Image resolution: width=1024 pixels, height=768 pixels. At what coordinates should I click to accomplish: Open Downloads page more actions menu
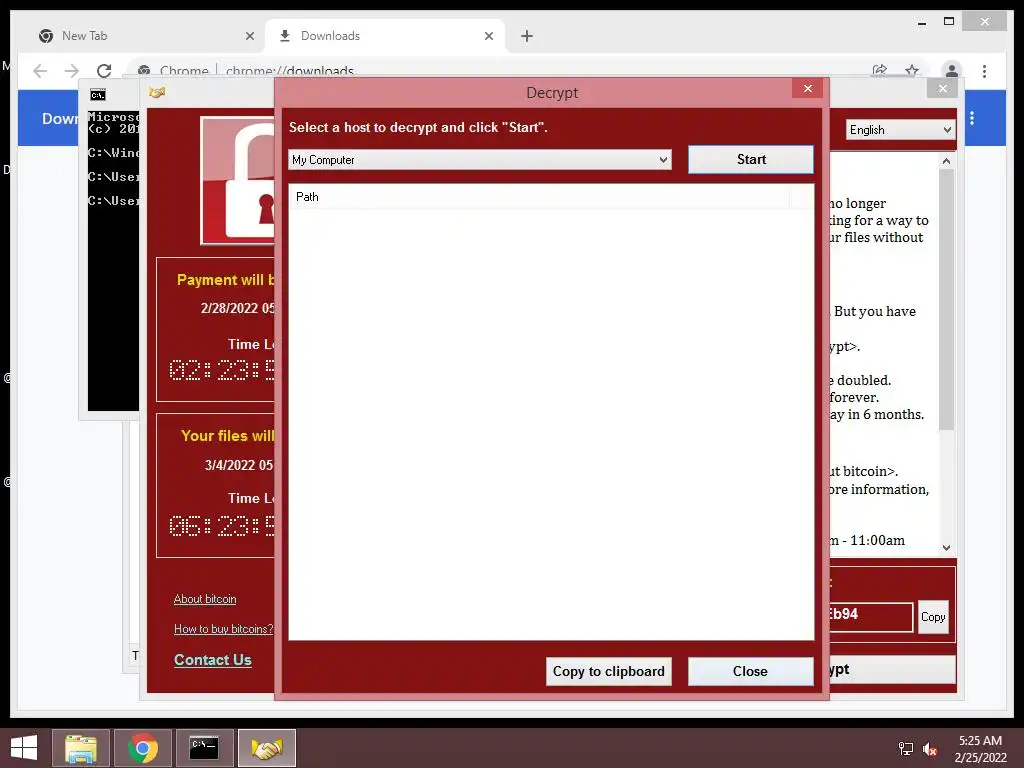pos(972,118)
